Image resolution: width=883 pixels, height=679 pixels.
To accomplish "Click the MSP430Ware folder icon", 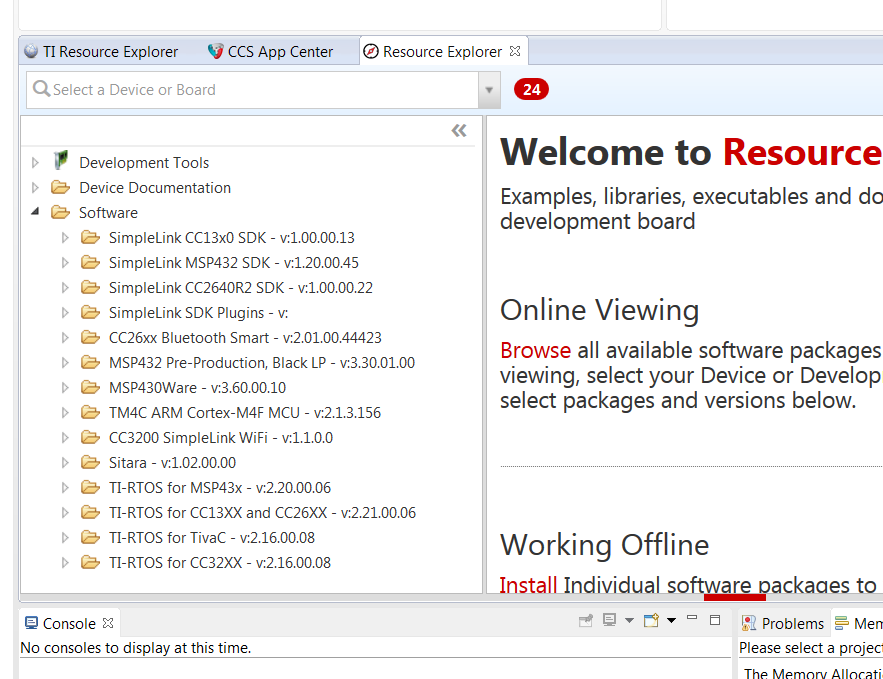I will coord(90,387).
